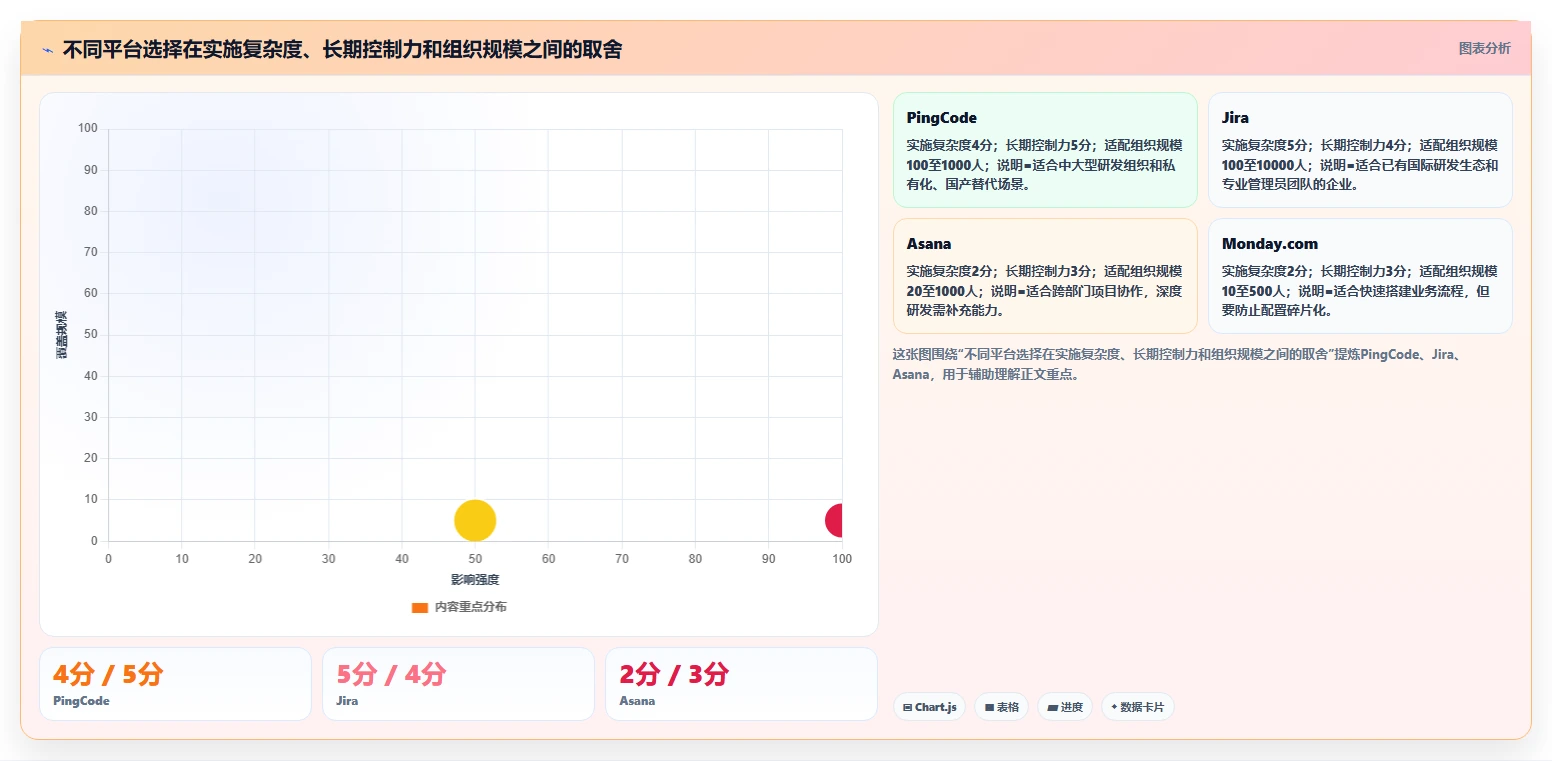Image resolution: width=1552 pixels, height=761 pixels.
Task: Click the 进度 tag
Action: pos(1065,707)
